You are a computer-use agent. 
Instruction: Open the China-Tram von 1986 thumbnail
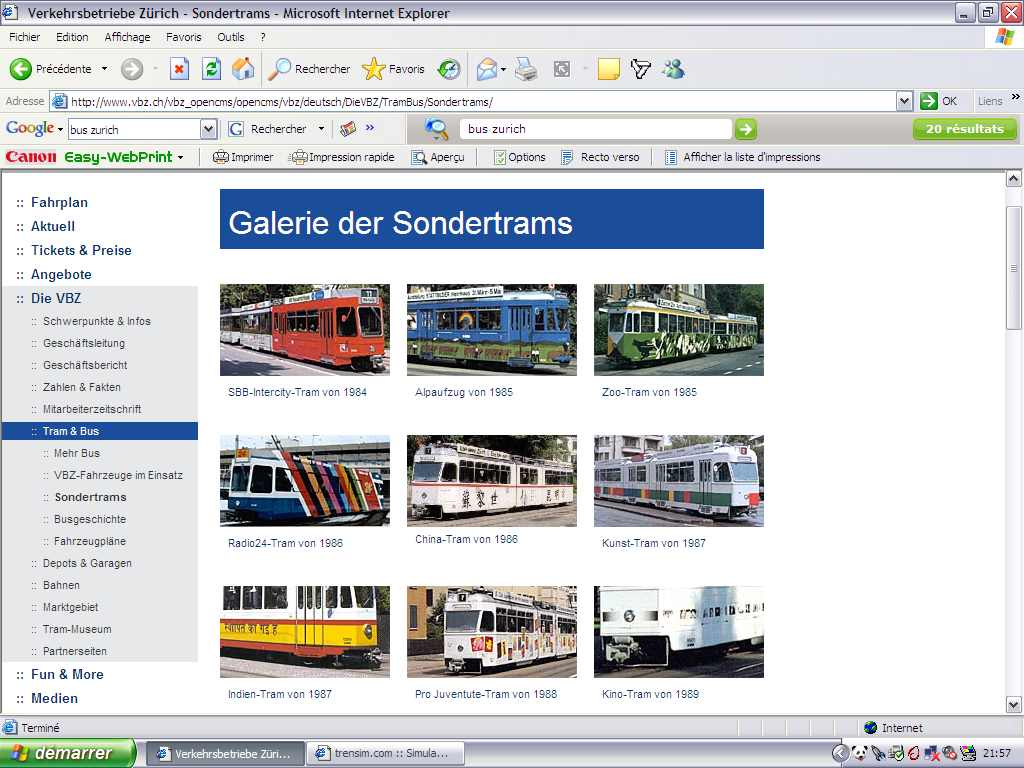[x=491, y=480]
